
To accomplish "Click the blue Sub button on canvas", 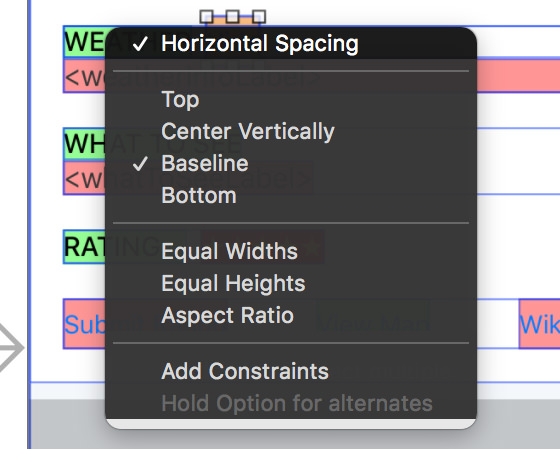I will (85, 324).
